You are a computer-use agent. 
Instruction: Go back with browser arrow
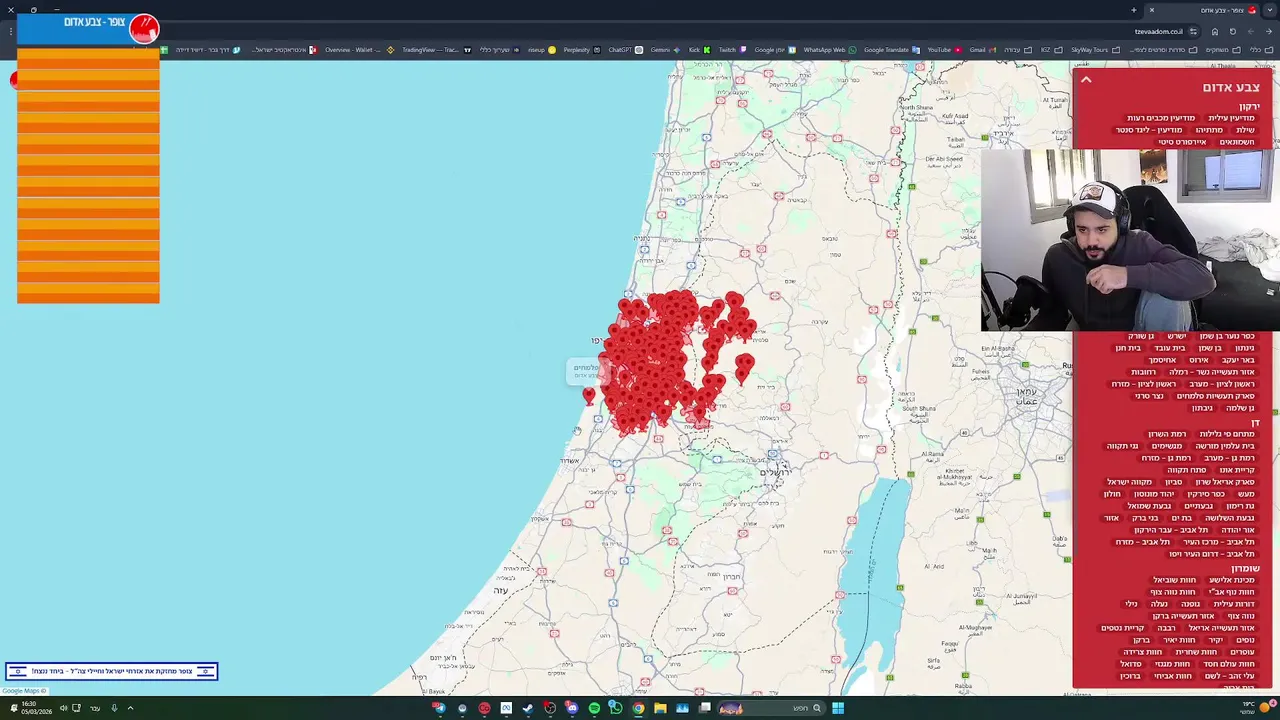pos(1268,31)
